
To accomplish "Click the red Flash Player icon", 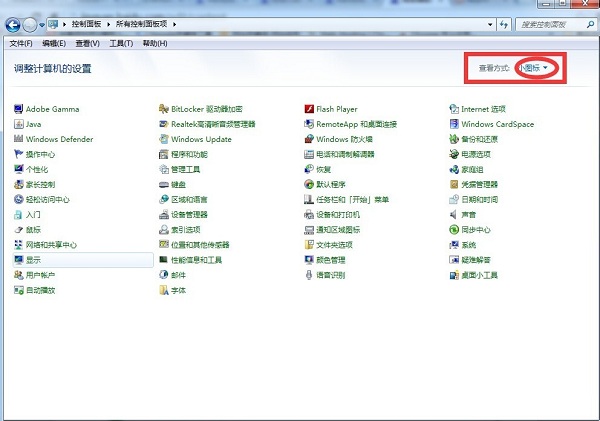I will point(309,109).
